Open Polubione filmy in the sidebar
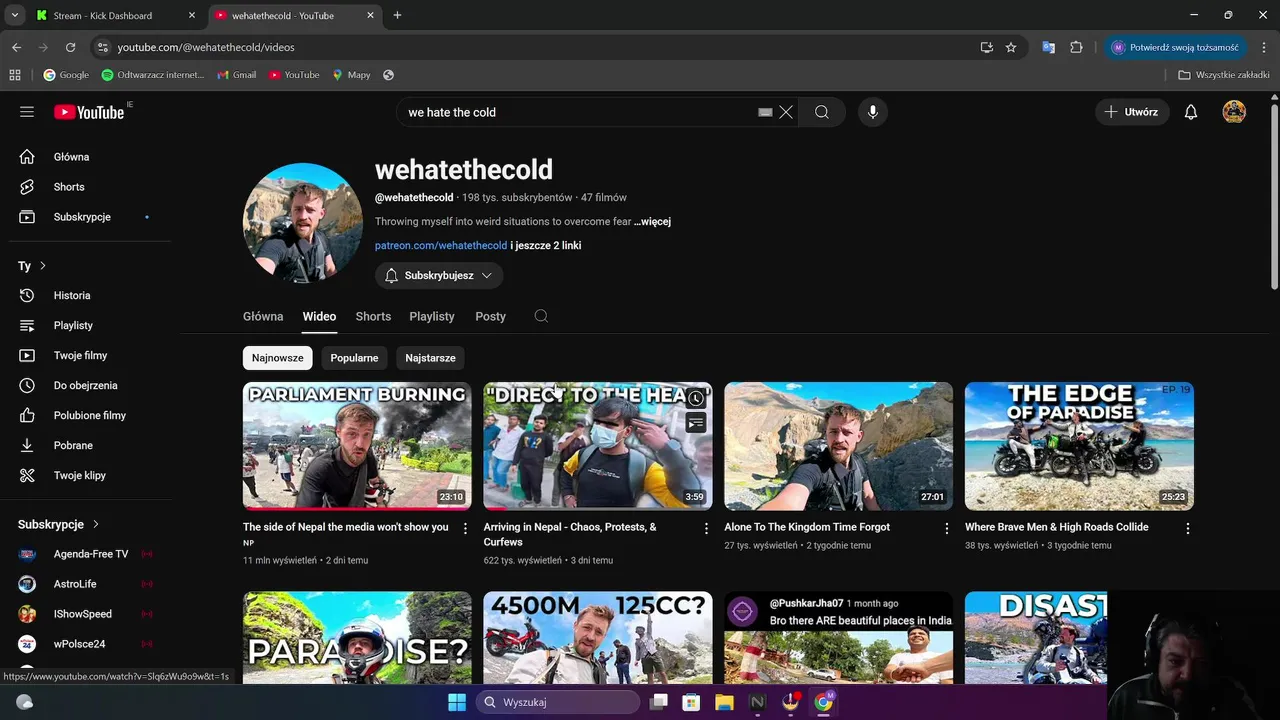The height and width of the screenshot is (720, 1280). point(90,415)
